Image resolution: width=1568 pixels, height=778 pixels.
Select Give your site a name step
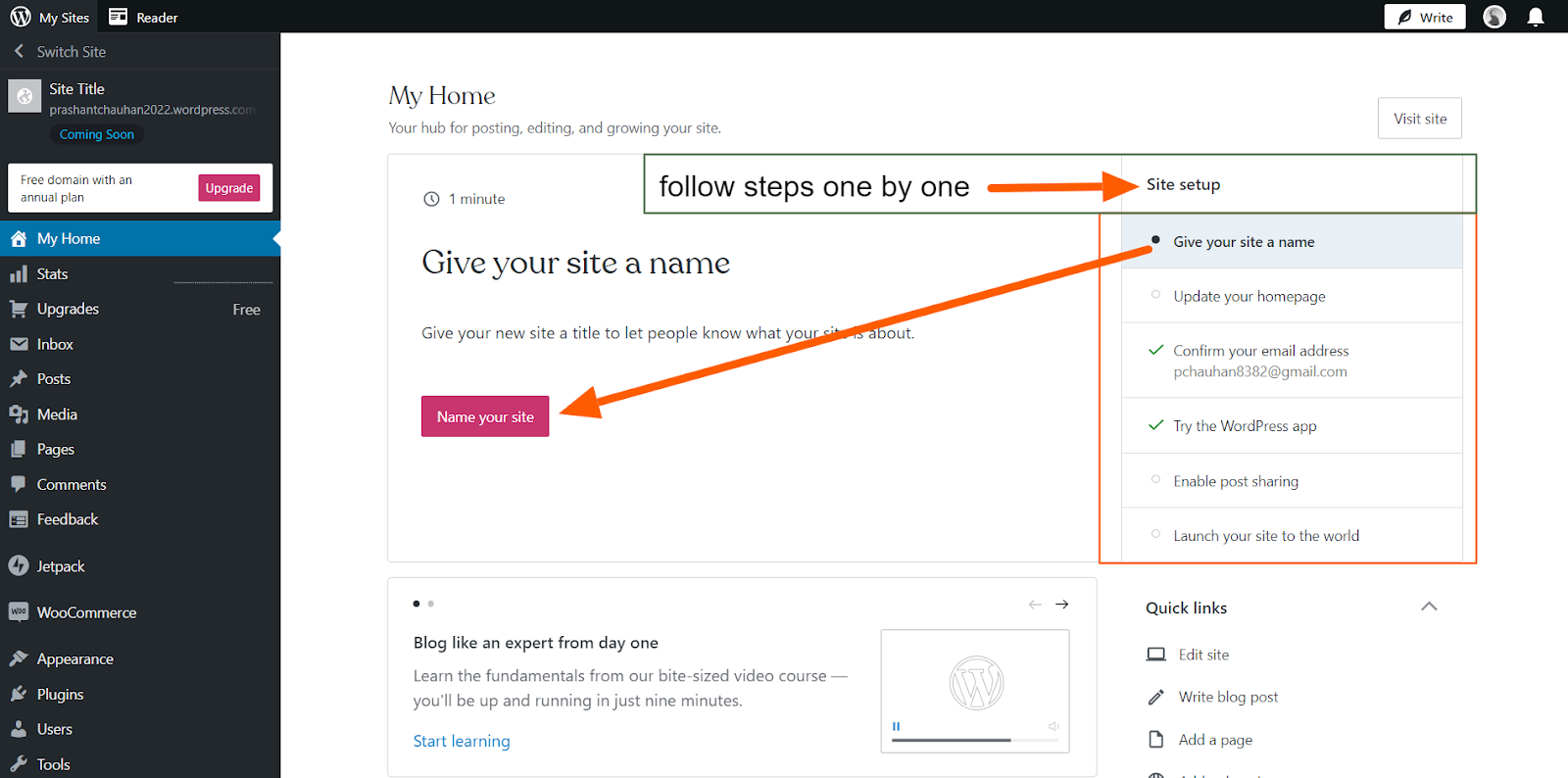1292,242
